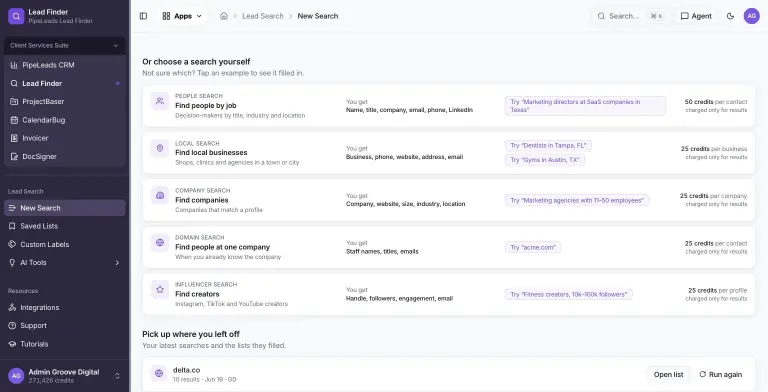Run again the delta.co search
The width and height of the screenshot is (768, 392).
tap(720, 374)
